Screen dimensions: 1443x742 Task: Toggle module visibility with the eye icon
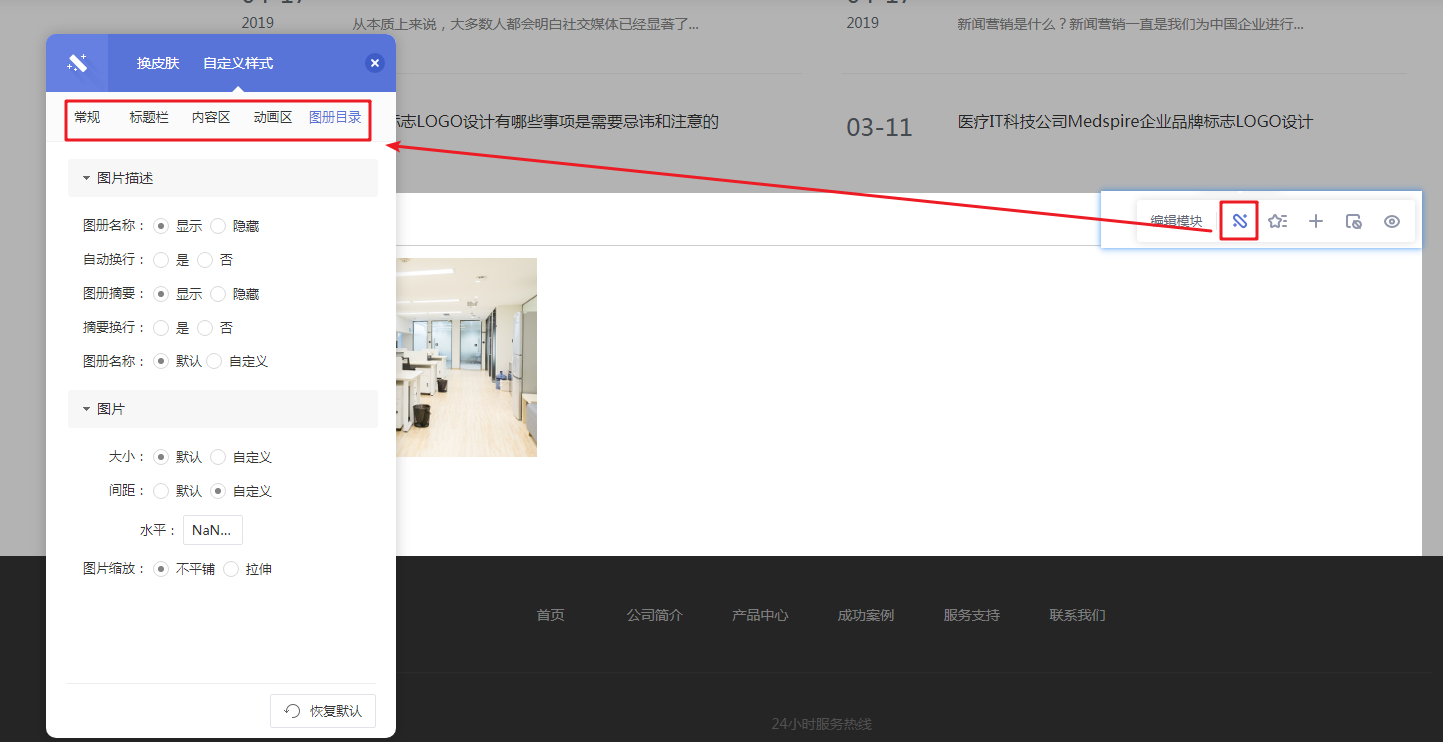[x=1392, y=221]
